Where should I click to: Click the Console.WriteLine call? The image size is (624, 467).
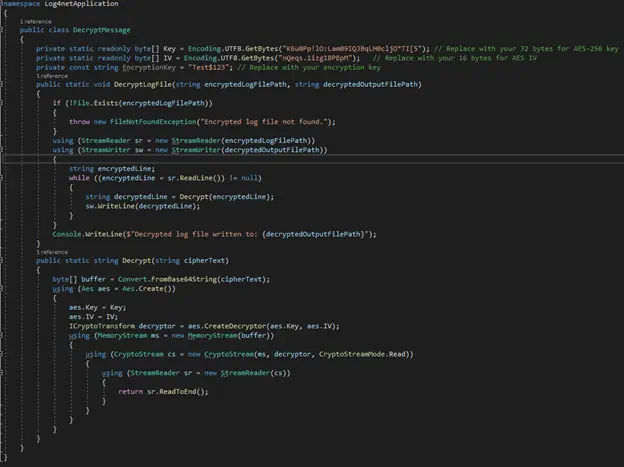point(87,234)
